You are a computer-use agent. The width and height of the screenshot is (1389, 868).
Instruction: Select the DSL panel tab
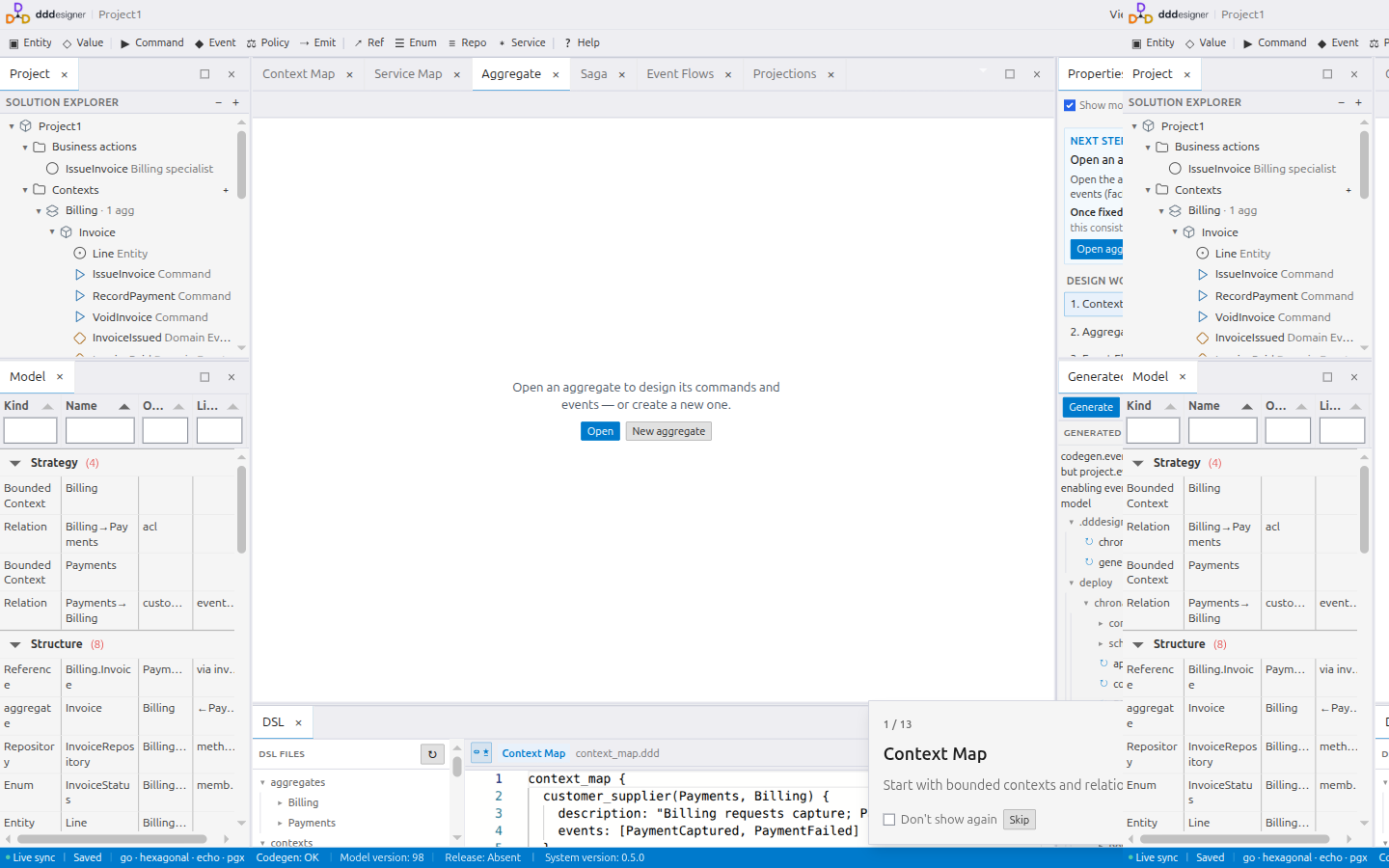(273, 722)
